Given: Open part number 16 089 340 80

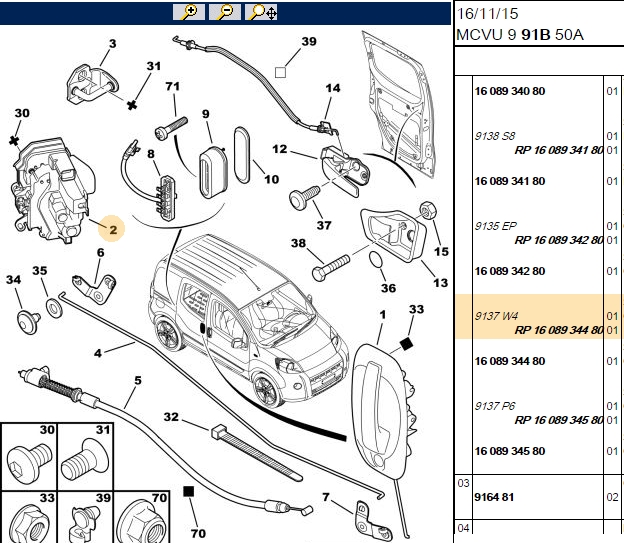Looking at the screenshot, I should pos(509,91).
